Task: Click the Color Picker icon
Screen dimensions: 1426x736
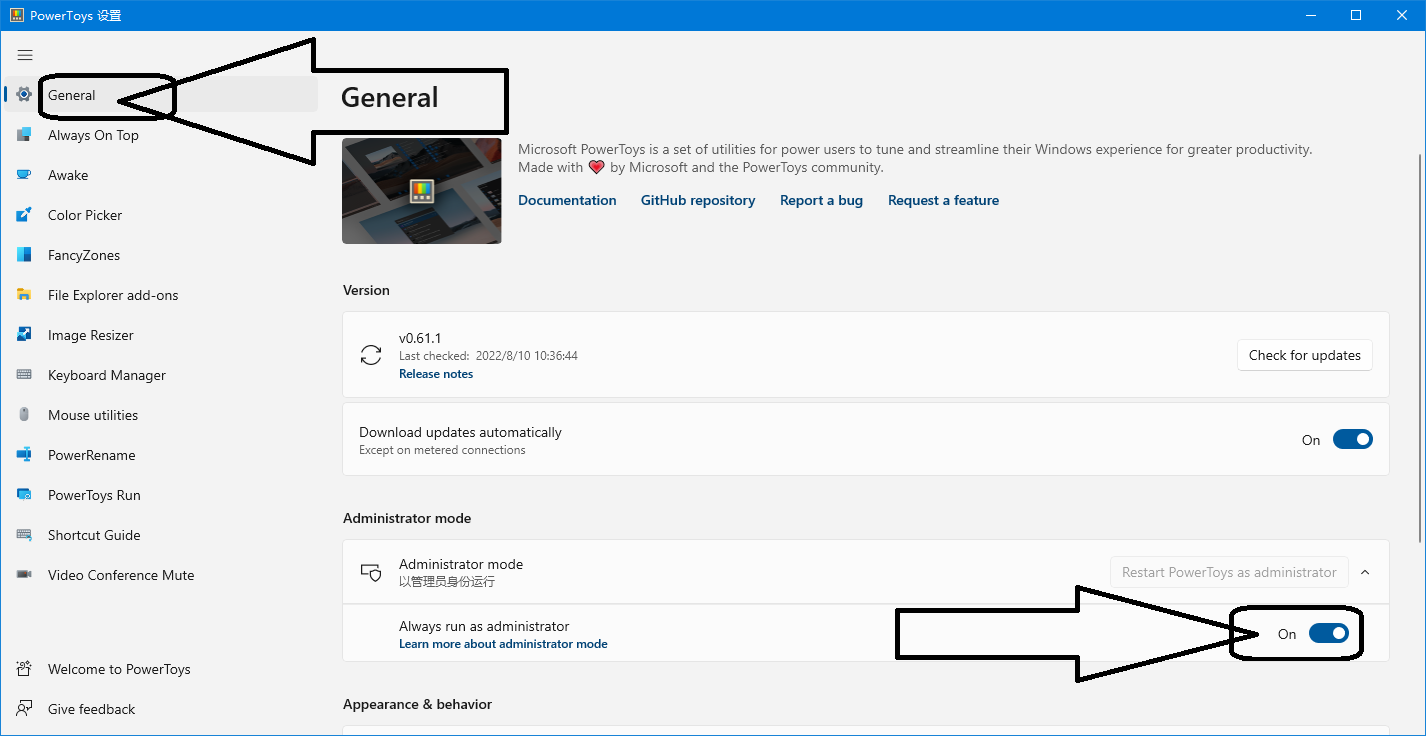Action: pyautogui.click(x=24, y=215)
